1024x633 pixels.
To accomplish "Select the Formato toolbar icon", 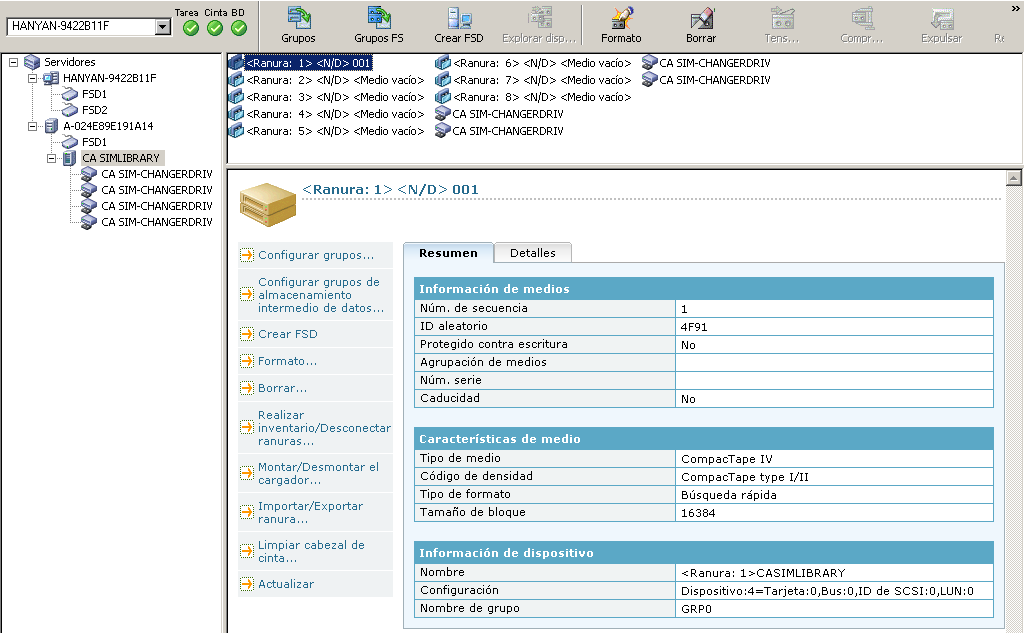I will click(x=621, y=18).
